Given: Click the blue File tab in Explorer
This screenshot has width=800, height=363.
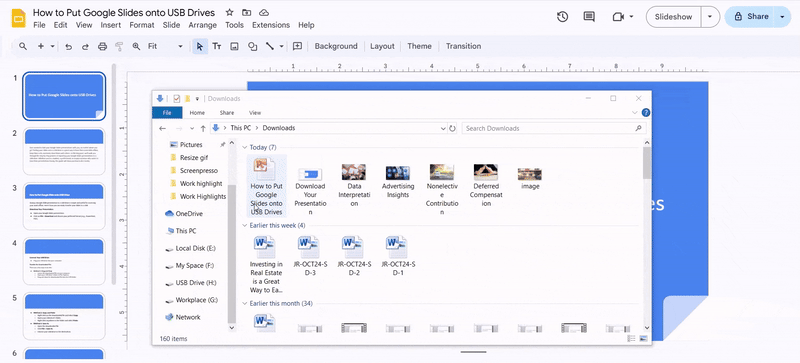Looking at the screenshot, I should point(167,113).
